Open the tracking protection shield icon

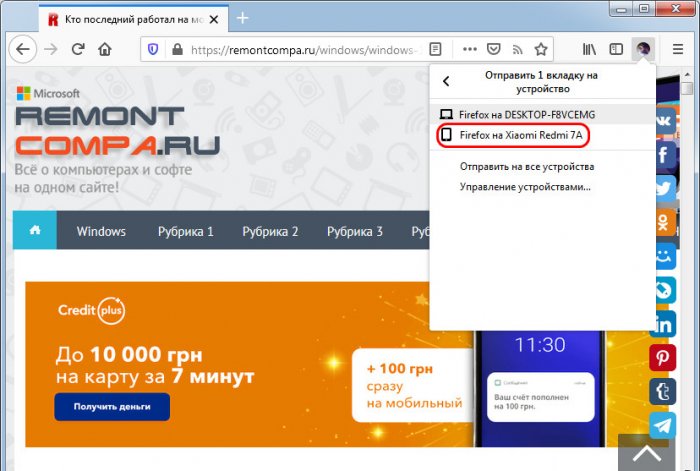[x=153, y=48]
